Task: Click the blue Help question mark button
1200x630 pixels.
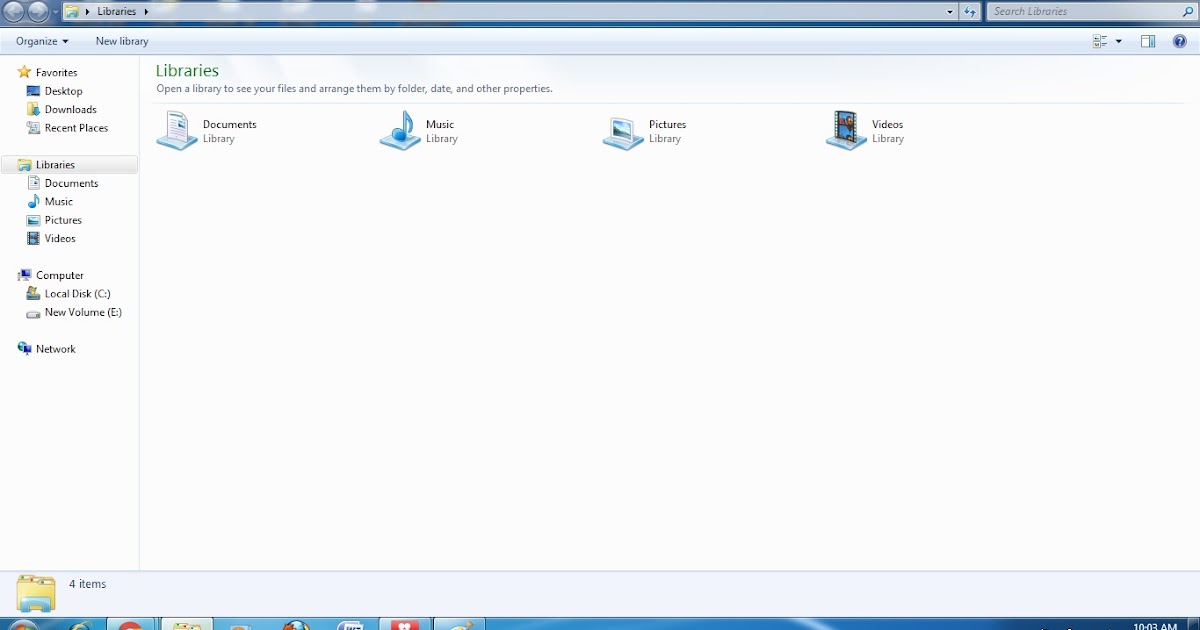Action: point(1180,41)
